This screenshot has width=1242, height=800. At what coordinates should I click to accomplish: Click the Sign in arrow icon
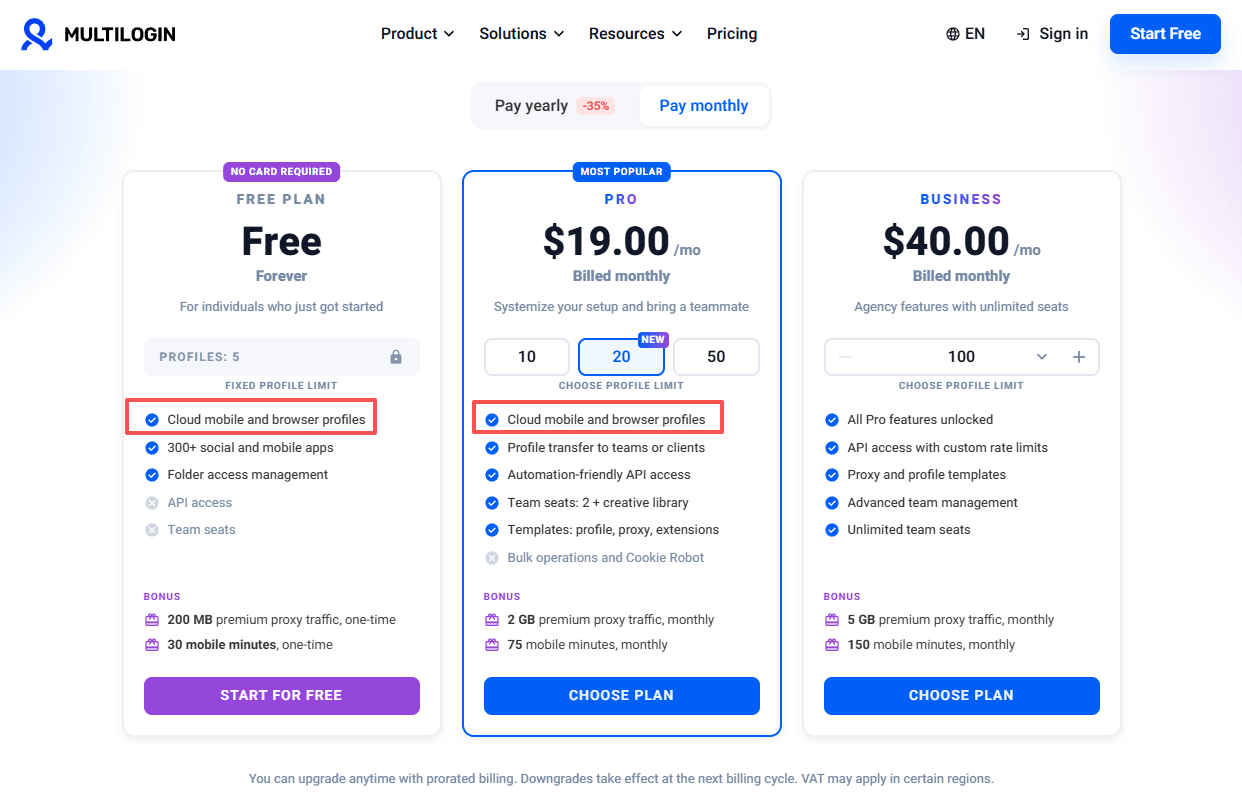(1023, 34)
